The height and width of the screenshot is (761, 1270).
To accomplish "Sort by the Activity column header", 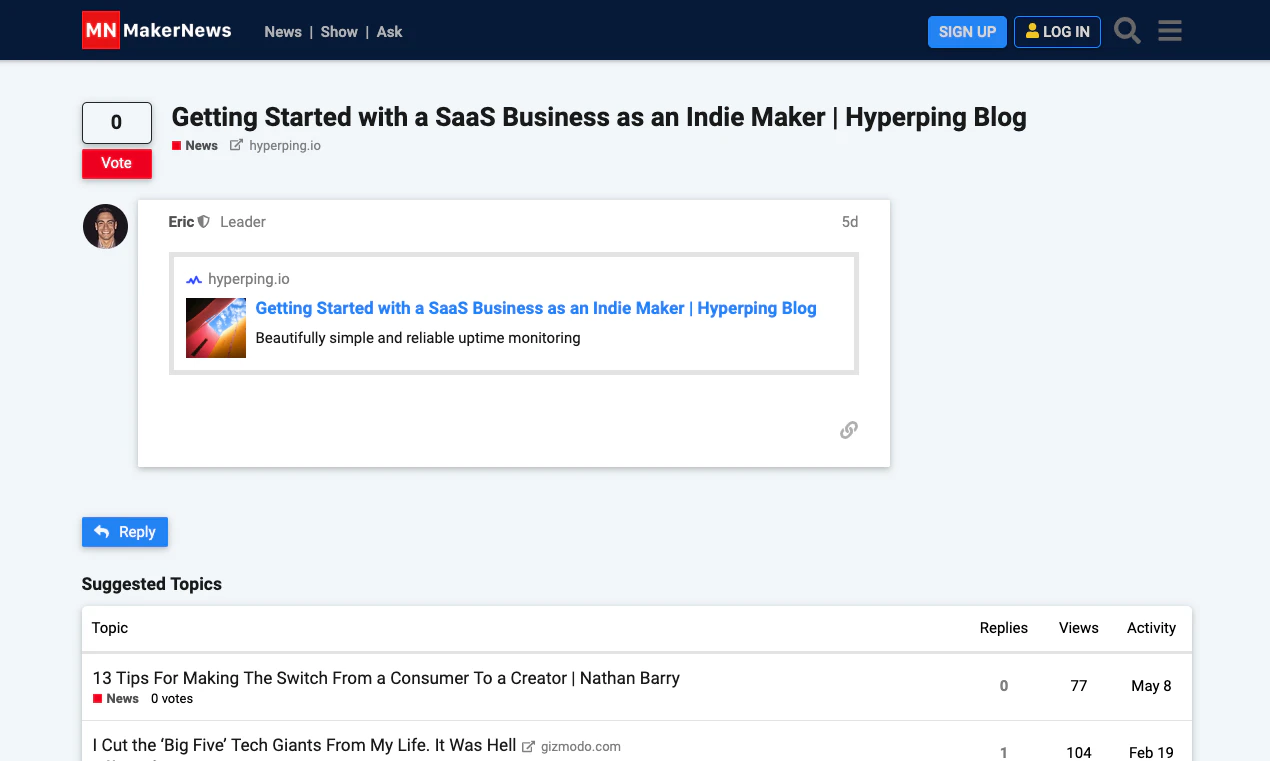I will (1152, 628).
